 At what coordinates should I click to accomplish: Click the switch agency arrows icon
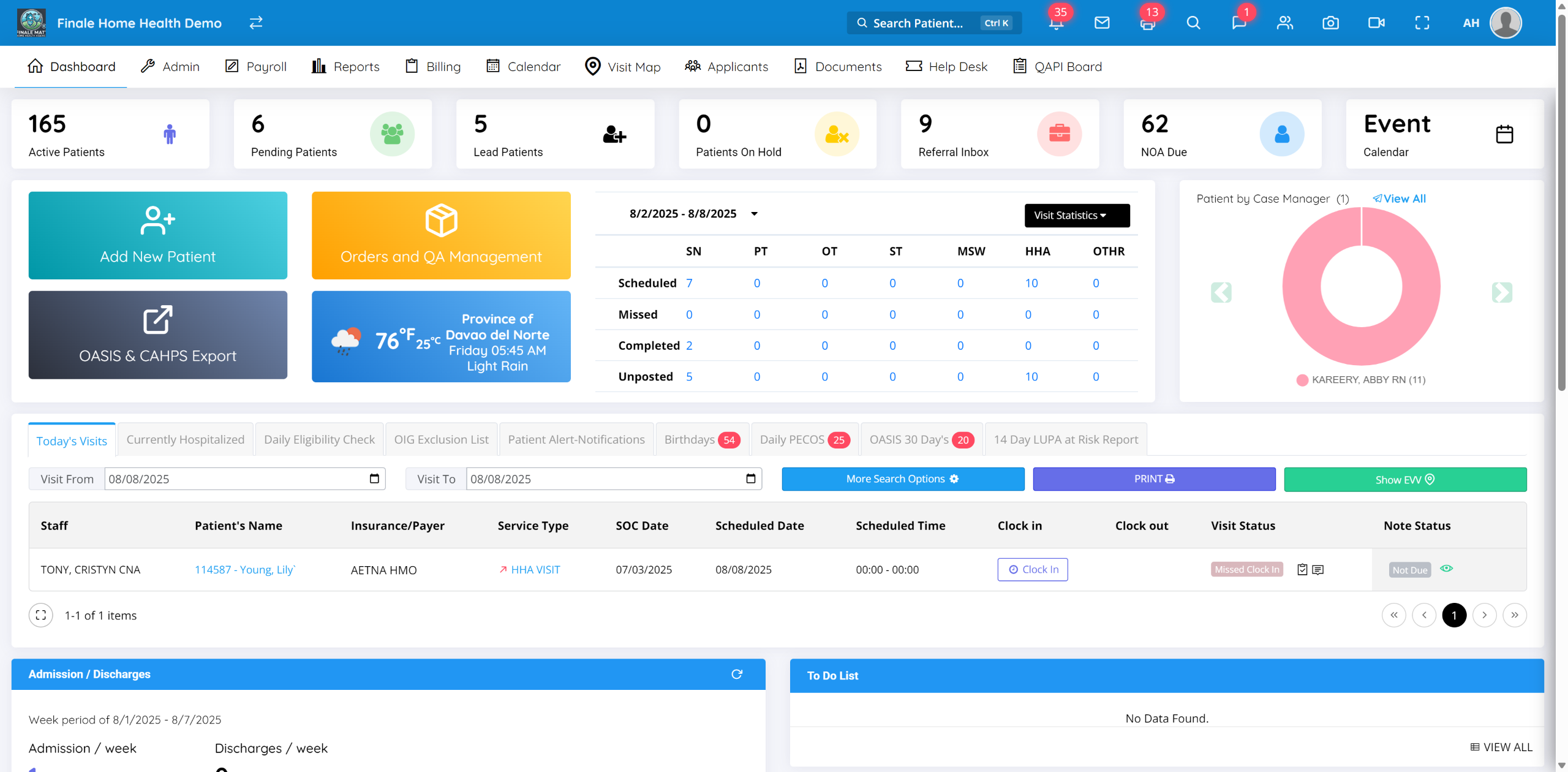256,23
